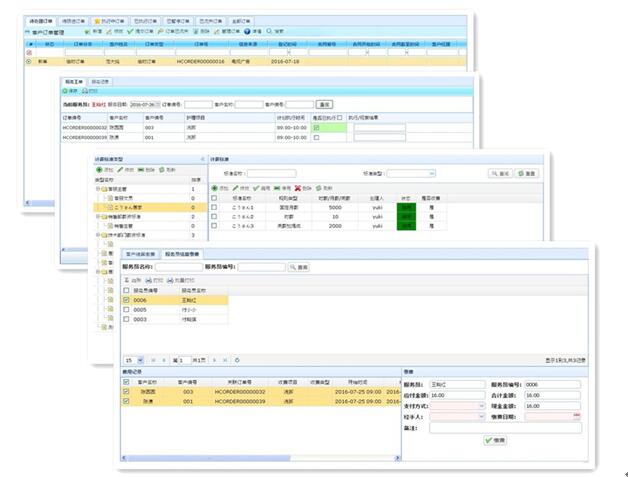Screen dimensions: 628x477
Task: Click the search magnifier icon next to 服务员编号
Action: (292, 267)
